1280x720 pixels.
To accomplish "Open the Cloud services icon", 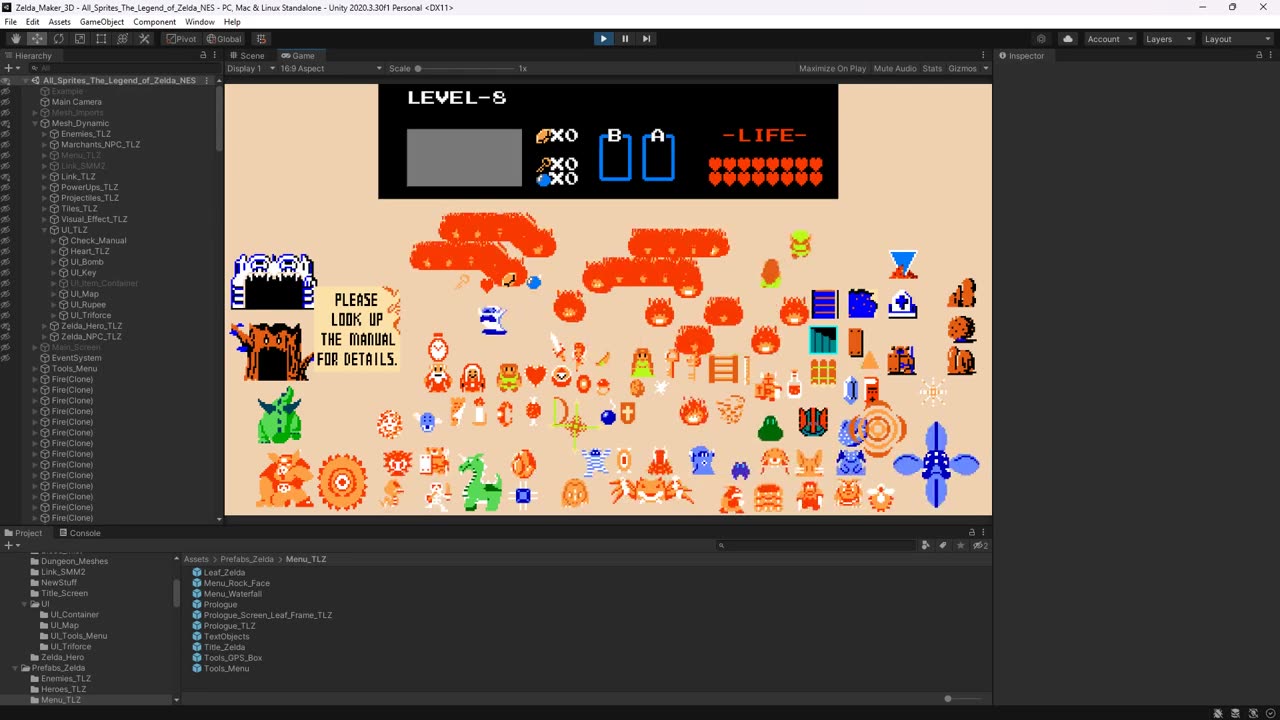I will pos(1067,39).
